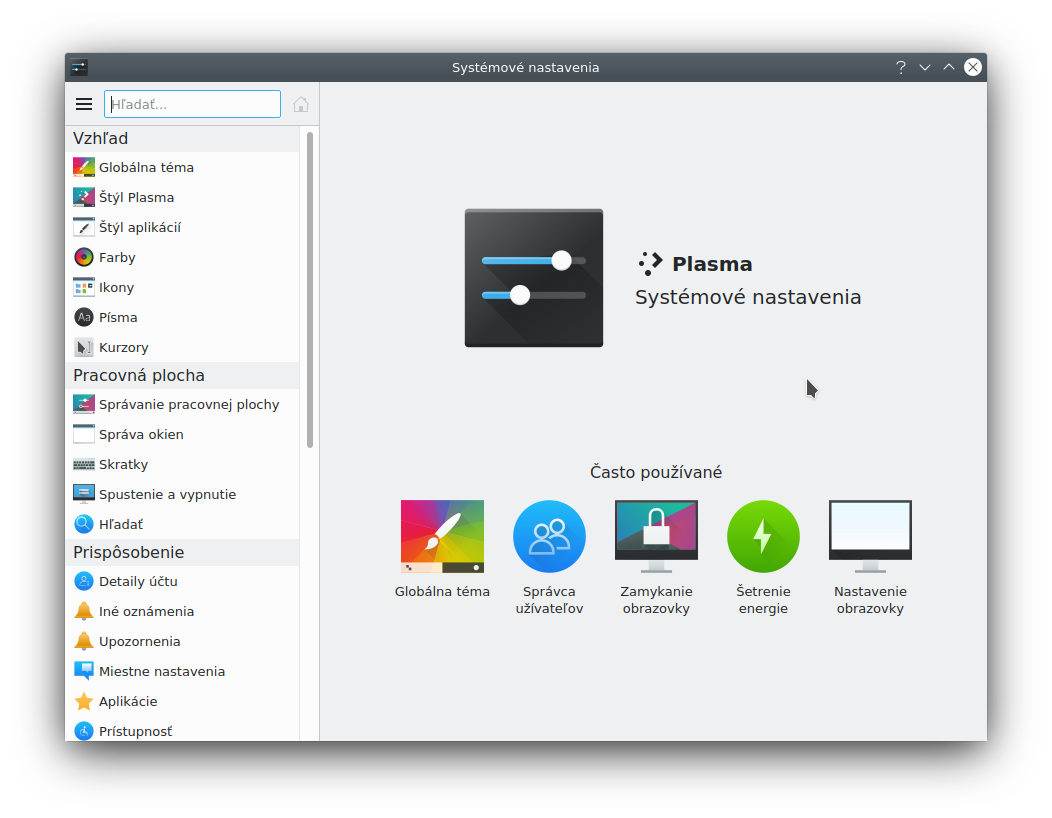Open Ikony settings
The height and width of the screenshot is (818, 1052).
pyautogui.click(x=182, y=287)
